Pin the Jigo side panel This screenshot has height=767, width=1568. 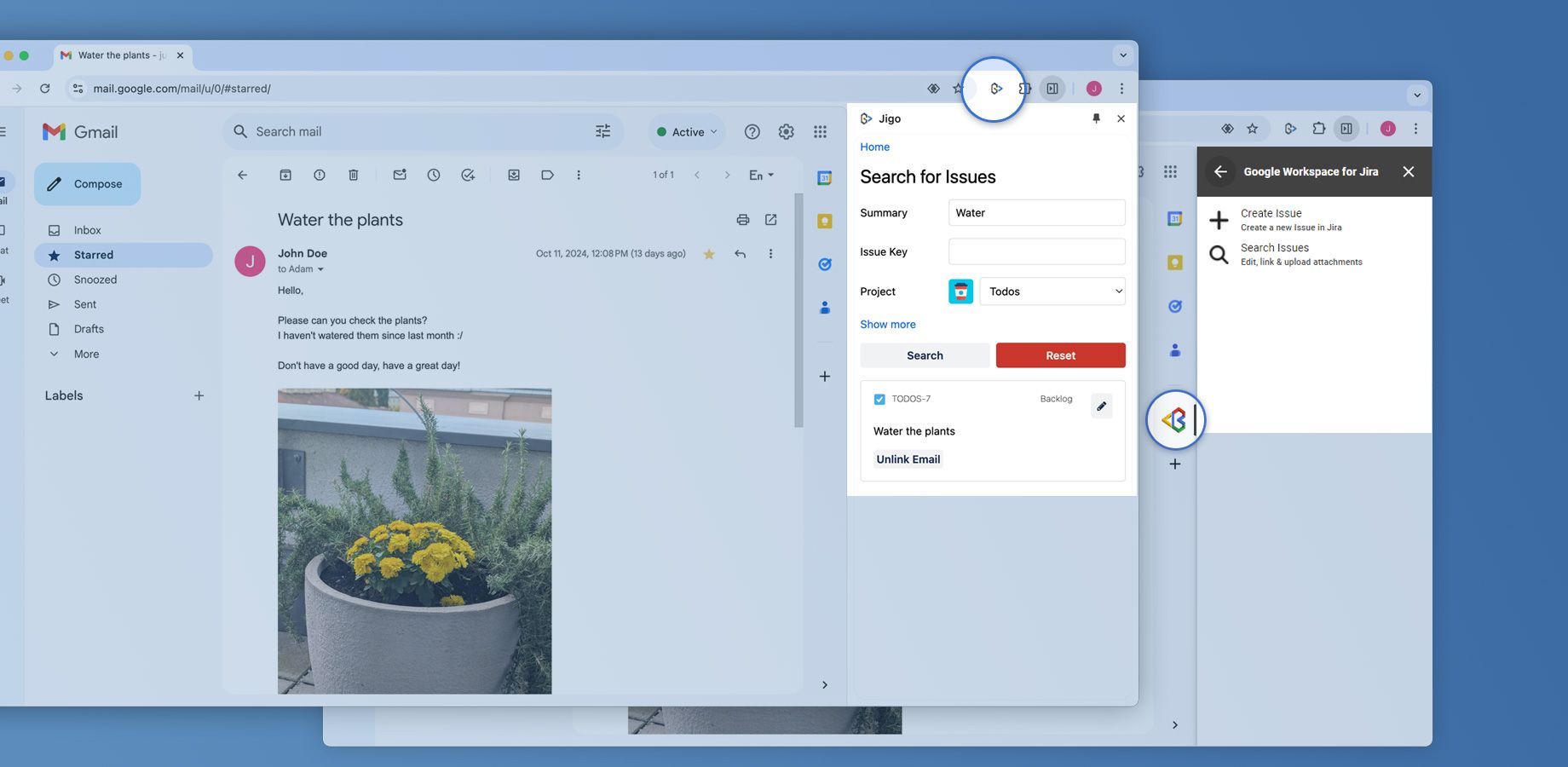click(1096, 118)
